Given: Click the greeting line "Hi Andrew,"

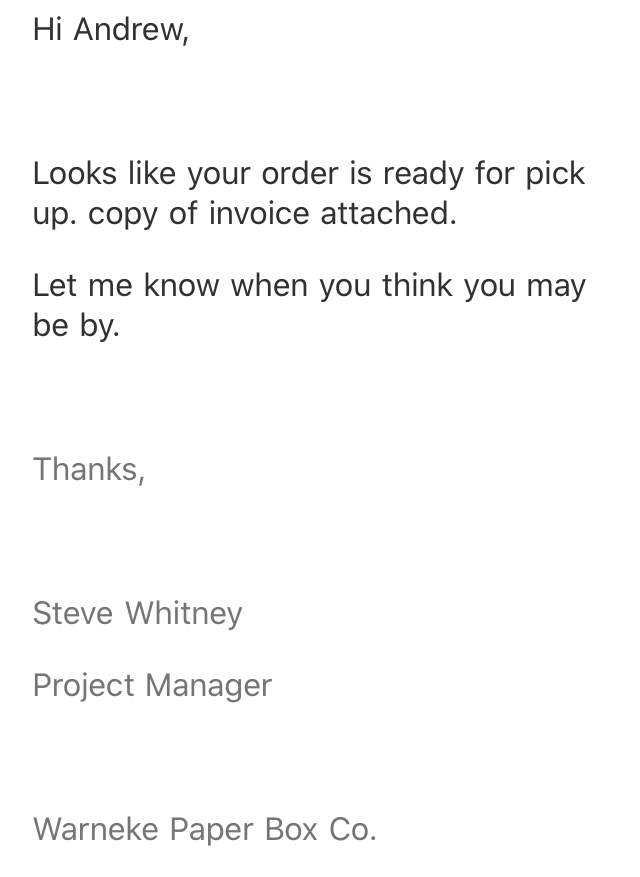Looking at the screenshot, I should (x=111, y=29).
